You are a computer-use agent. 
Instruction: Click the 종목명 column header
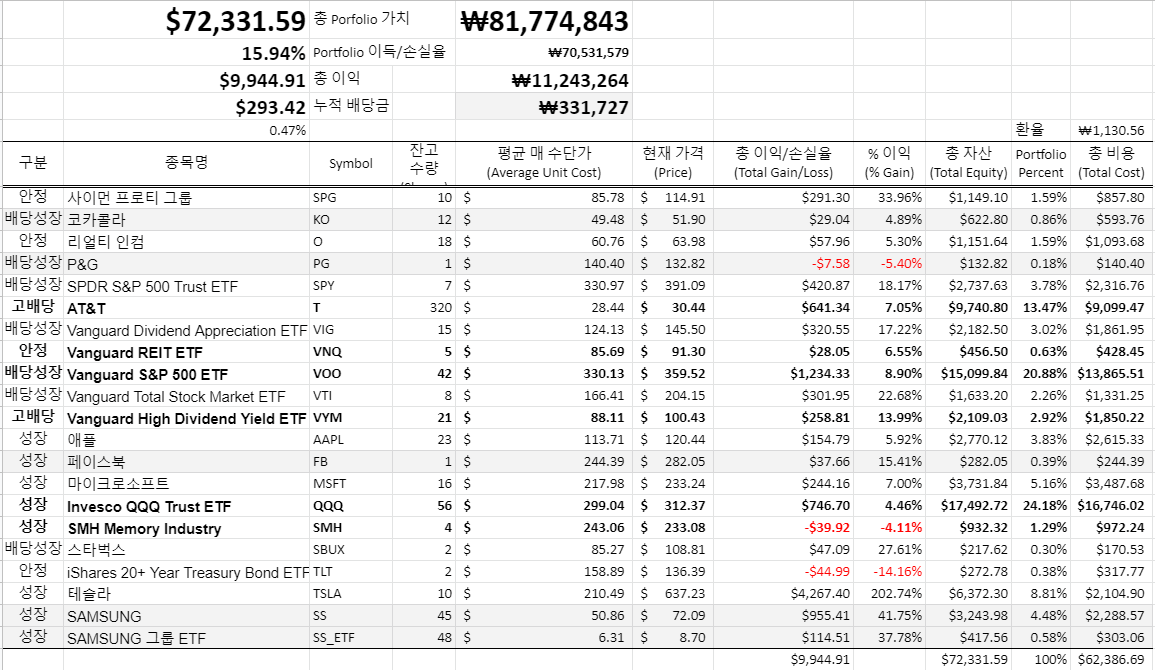point(186,163)
